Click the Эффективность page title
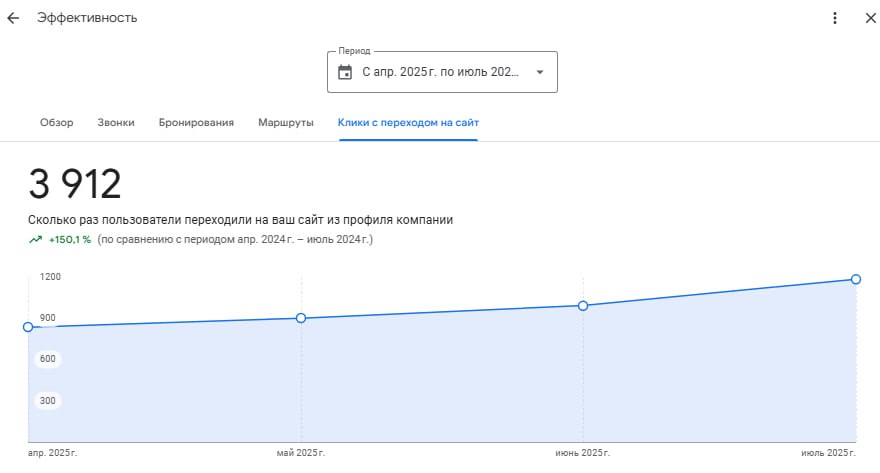Viewport: 880px width, 473px height. coord(88,18)
